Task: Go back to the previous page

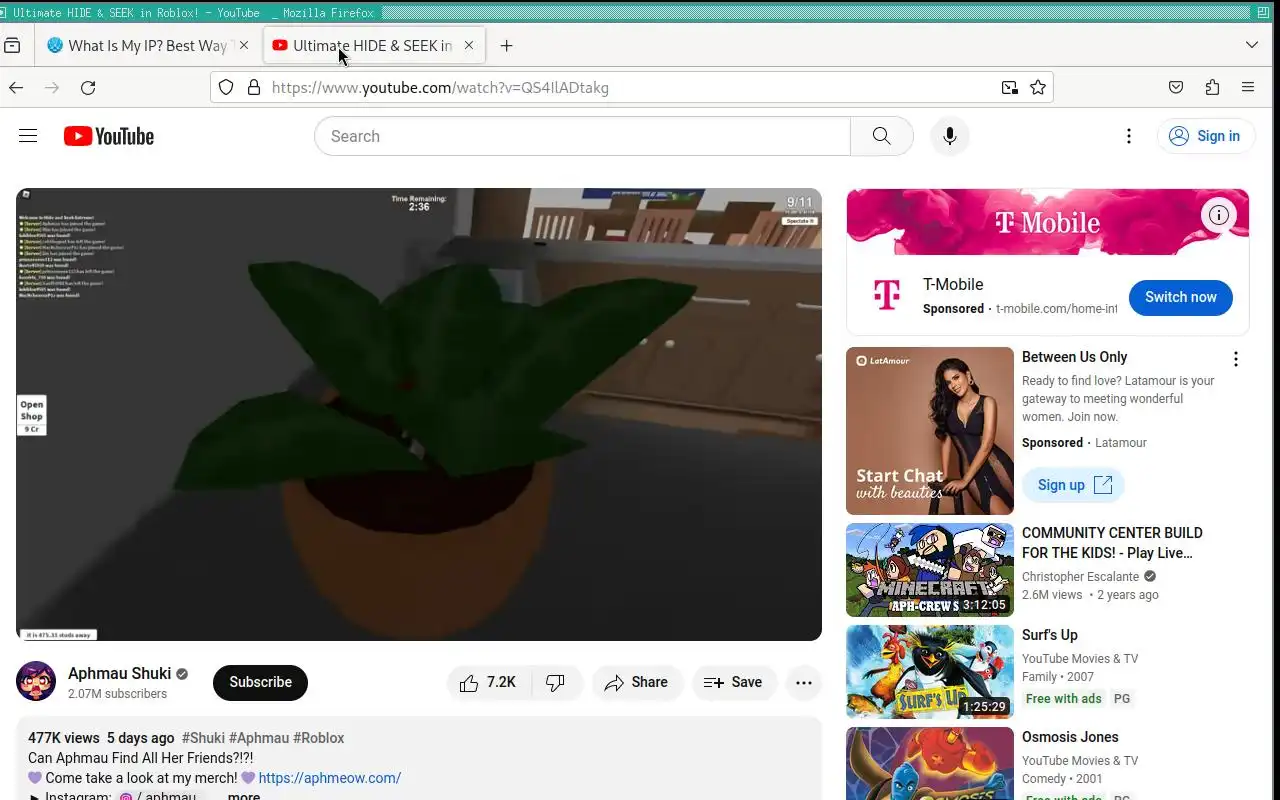Action: 16,88
